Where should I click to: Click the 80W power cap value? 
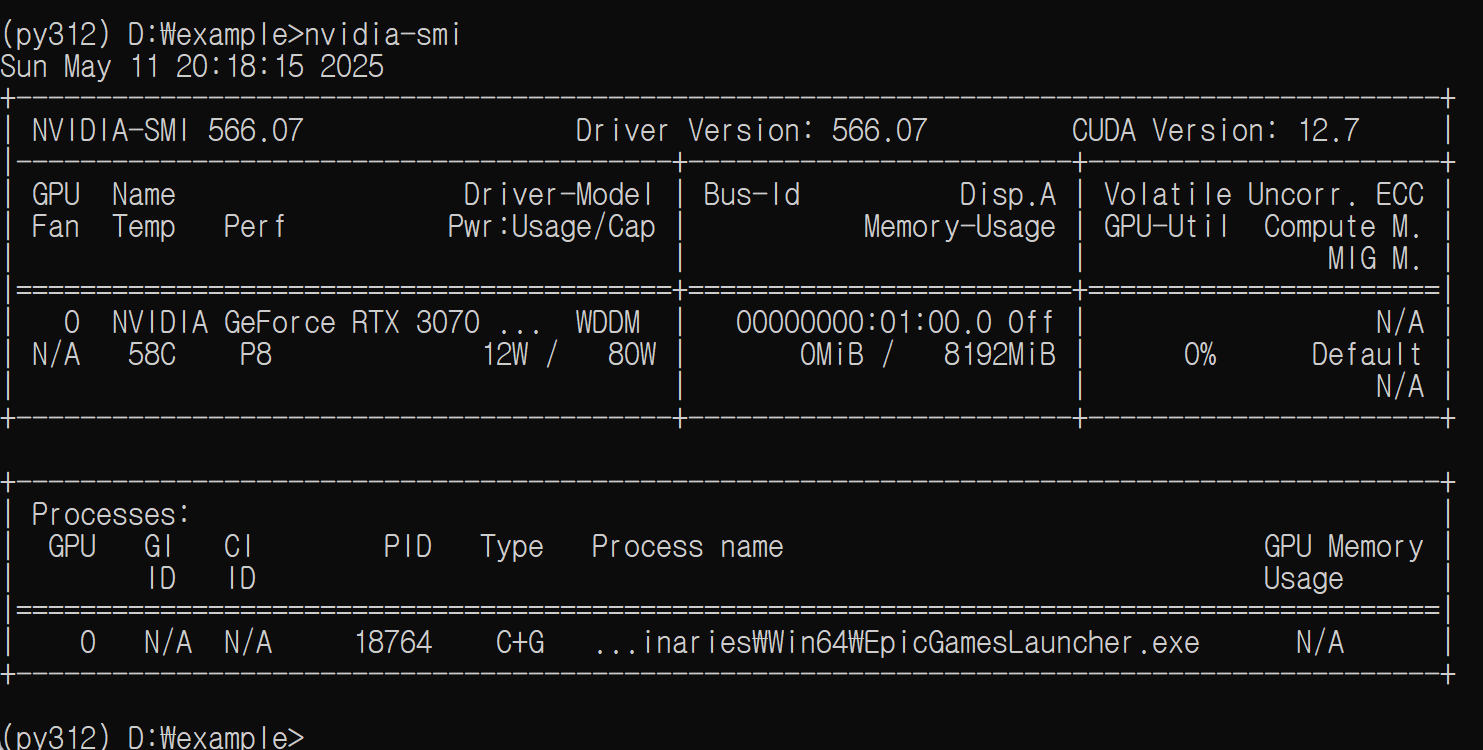[x=631, y=355]
